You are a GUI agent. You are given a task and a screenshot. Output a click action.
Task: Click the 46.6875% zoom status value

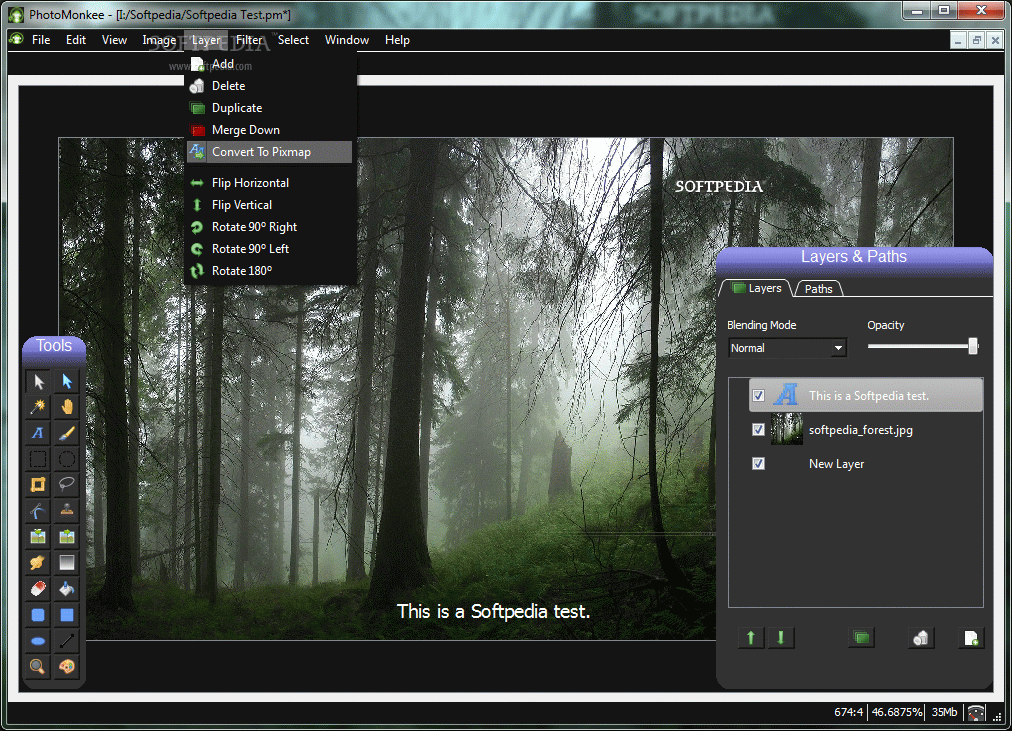point(896,712)
